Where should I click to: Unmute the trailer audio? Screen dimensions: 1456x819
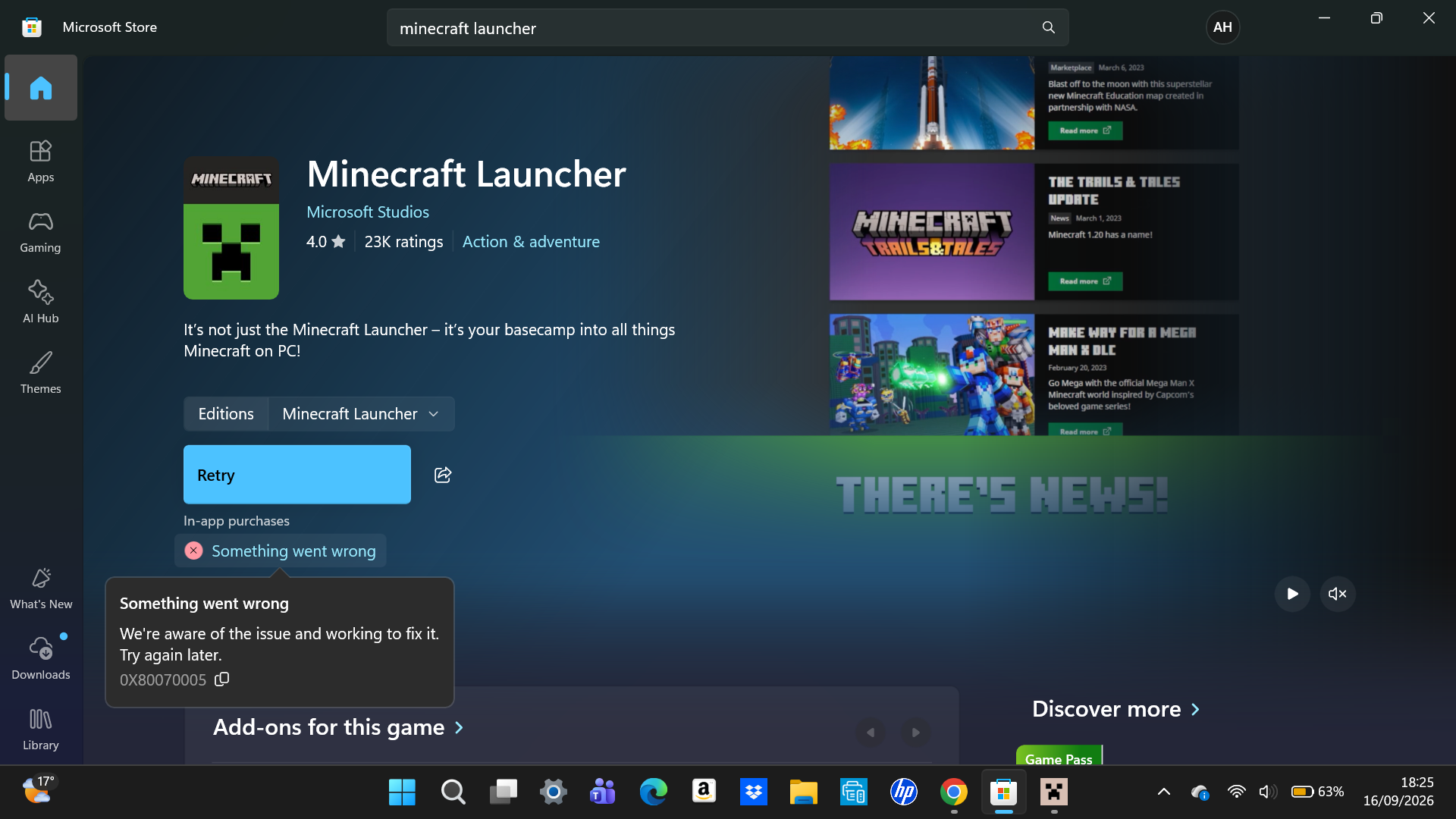pos(1338,594)
